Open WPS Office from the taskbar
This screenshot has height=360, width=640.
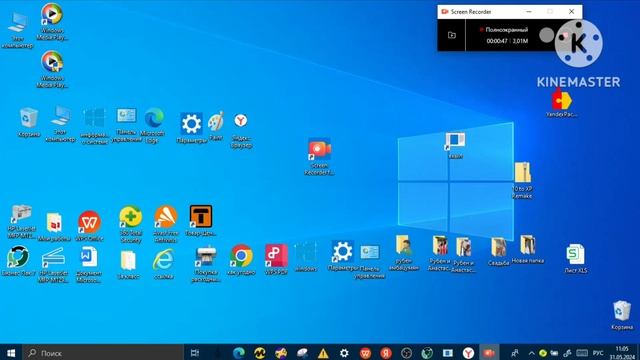click(x=365, y=353)
